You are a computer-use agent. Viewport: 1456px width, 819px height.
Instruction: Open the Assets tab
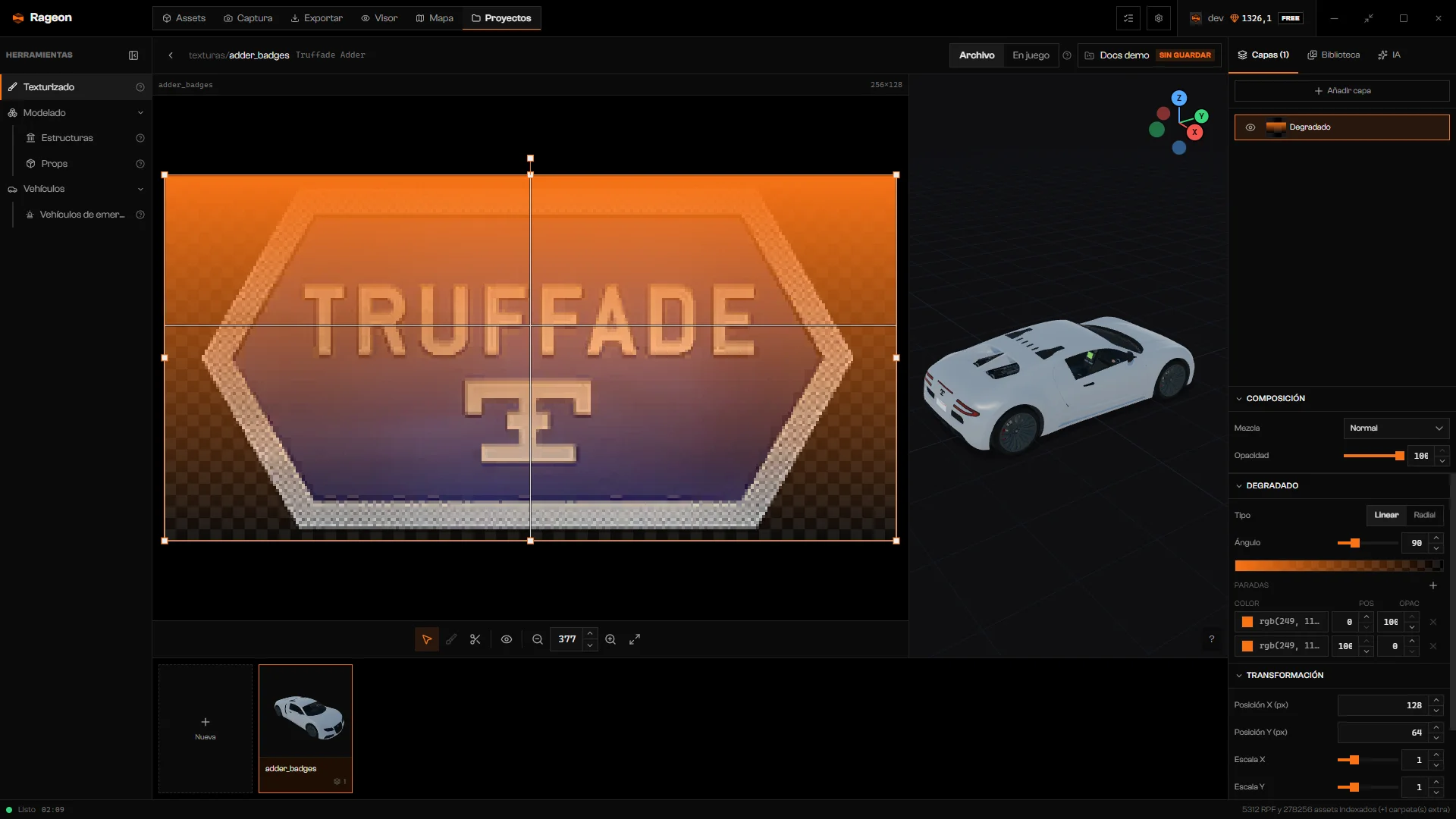[x=184, y=18]
